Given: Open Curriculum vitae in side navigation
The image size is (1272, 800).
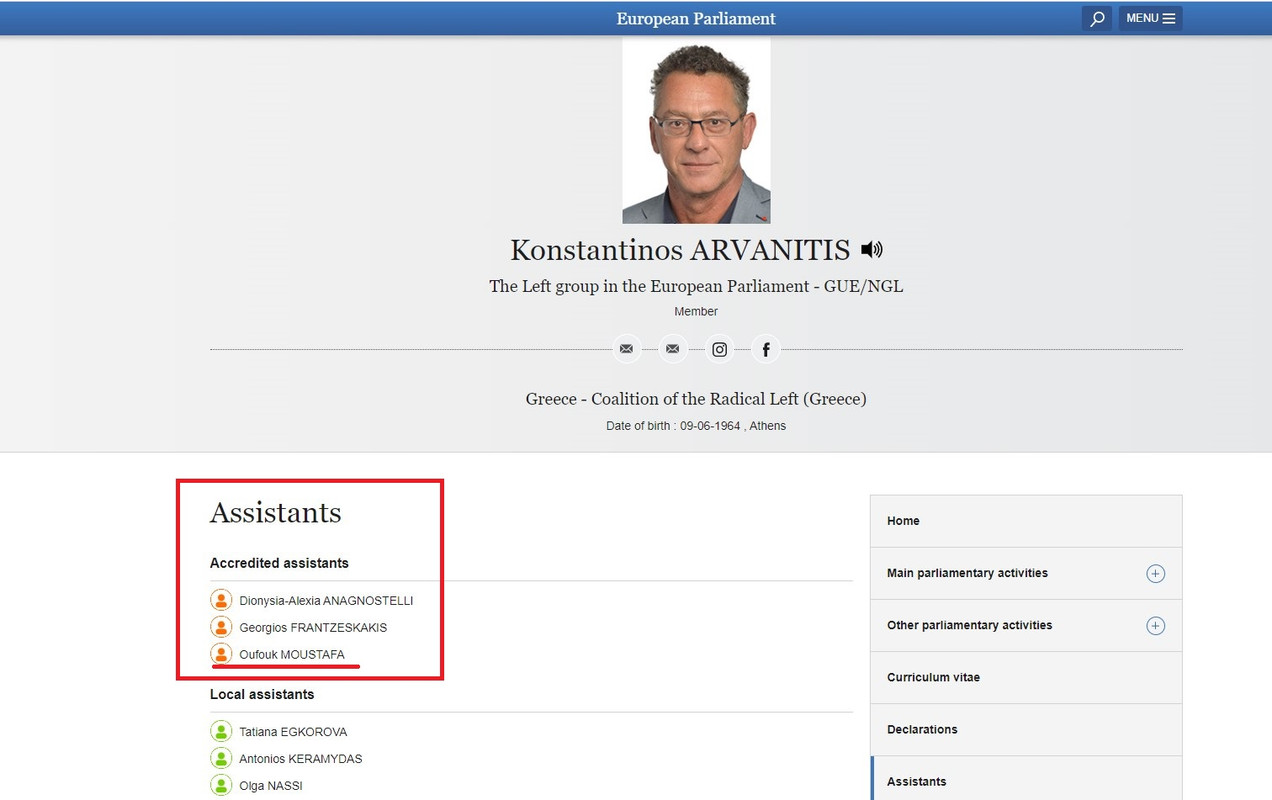Looking at the screenshot, I should [1026, 677].
